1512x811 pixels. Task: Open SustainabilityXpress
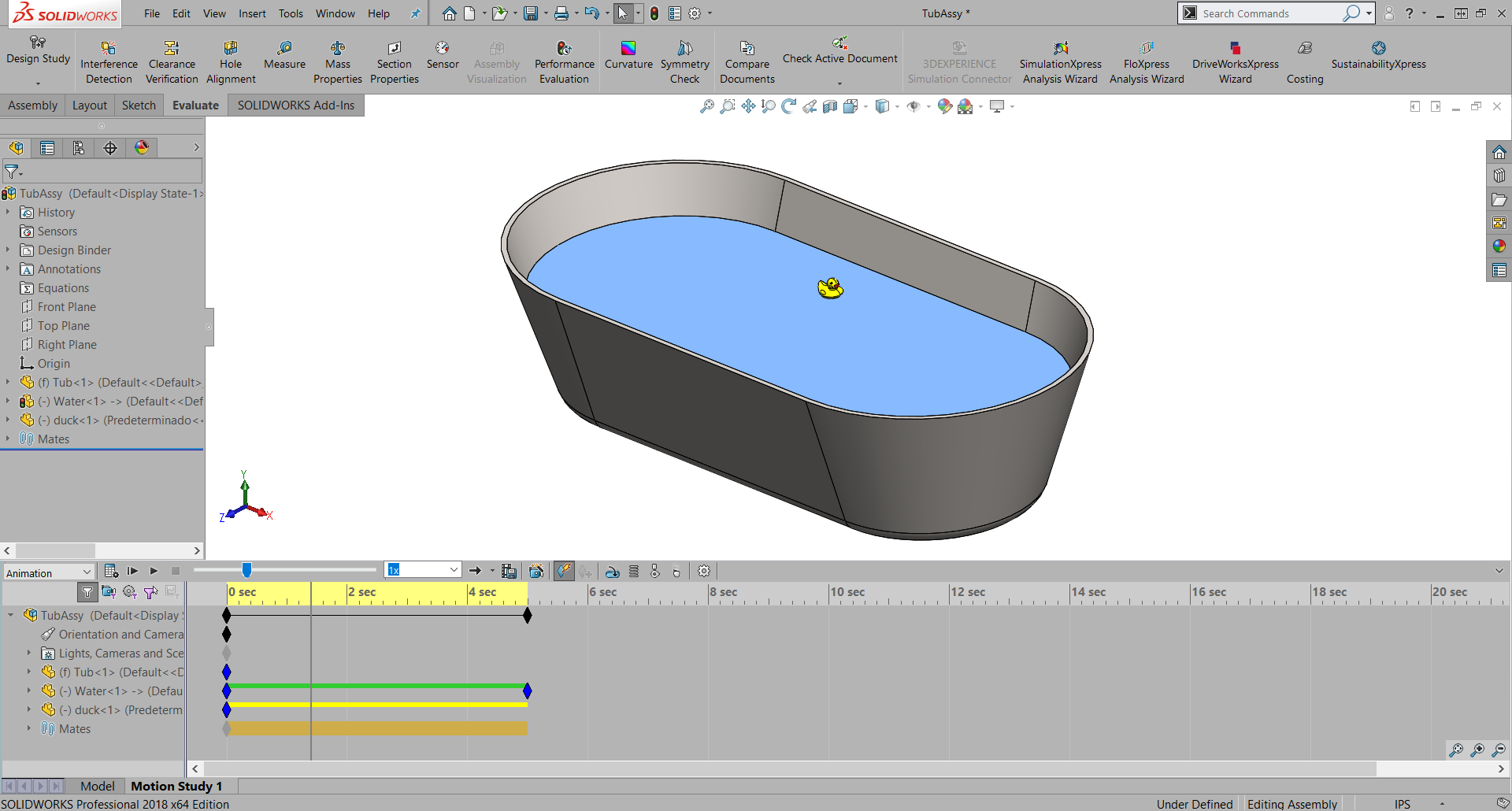(x=1378, y=55)
